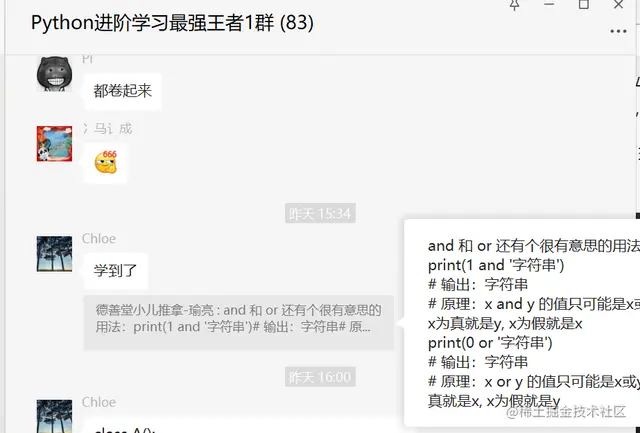Click the Chloe sender name above 学到了
640x433 pixels.
click(99, 239)
